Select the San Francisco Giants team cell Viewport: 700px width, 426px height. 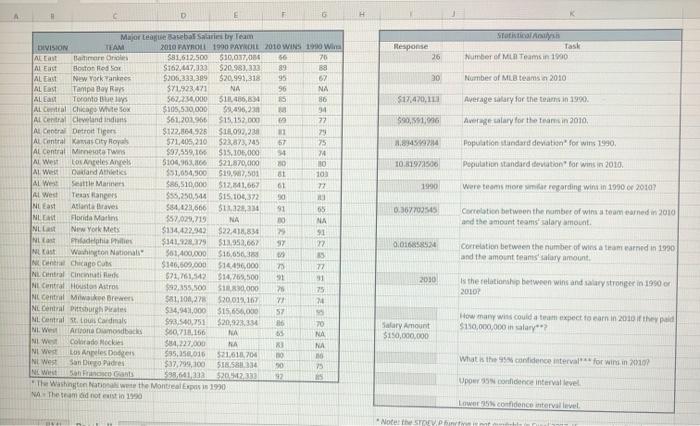(114, 374)
